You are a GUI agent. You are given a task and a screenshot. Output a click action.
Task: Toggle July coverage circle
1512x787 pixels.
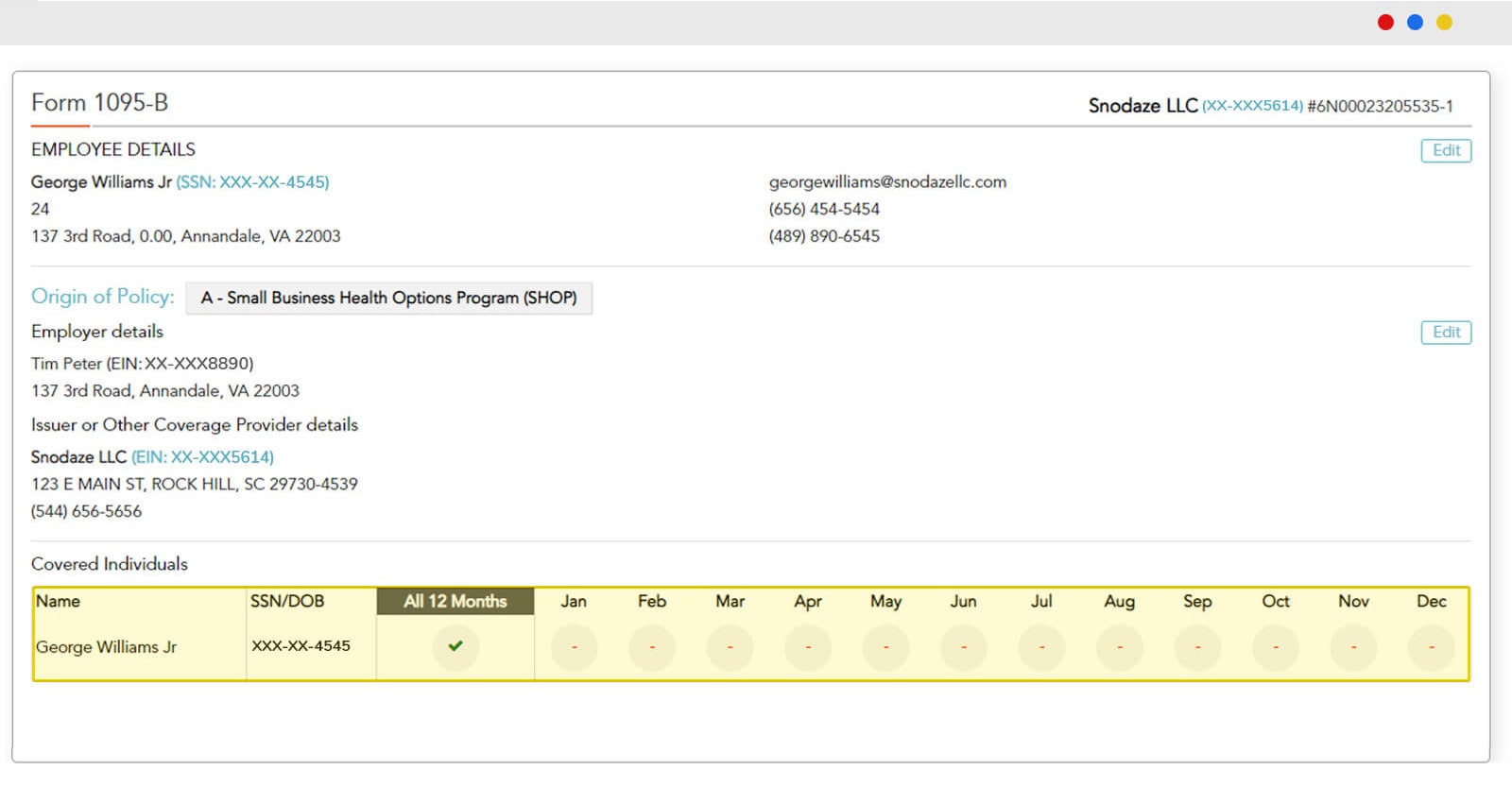pos(1041,648)
